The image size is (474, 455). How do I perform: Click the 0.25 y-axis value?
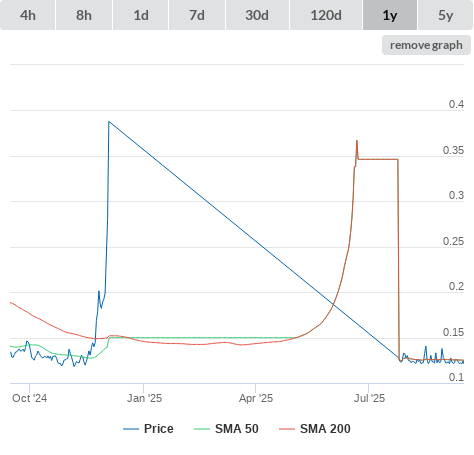(x=453, y=241)
